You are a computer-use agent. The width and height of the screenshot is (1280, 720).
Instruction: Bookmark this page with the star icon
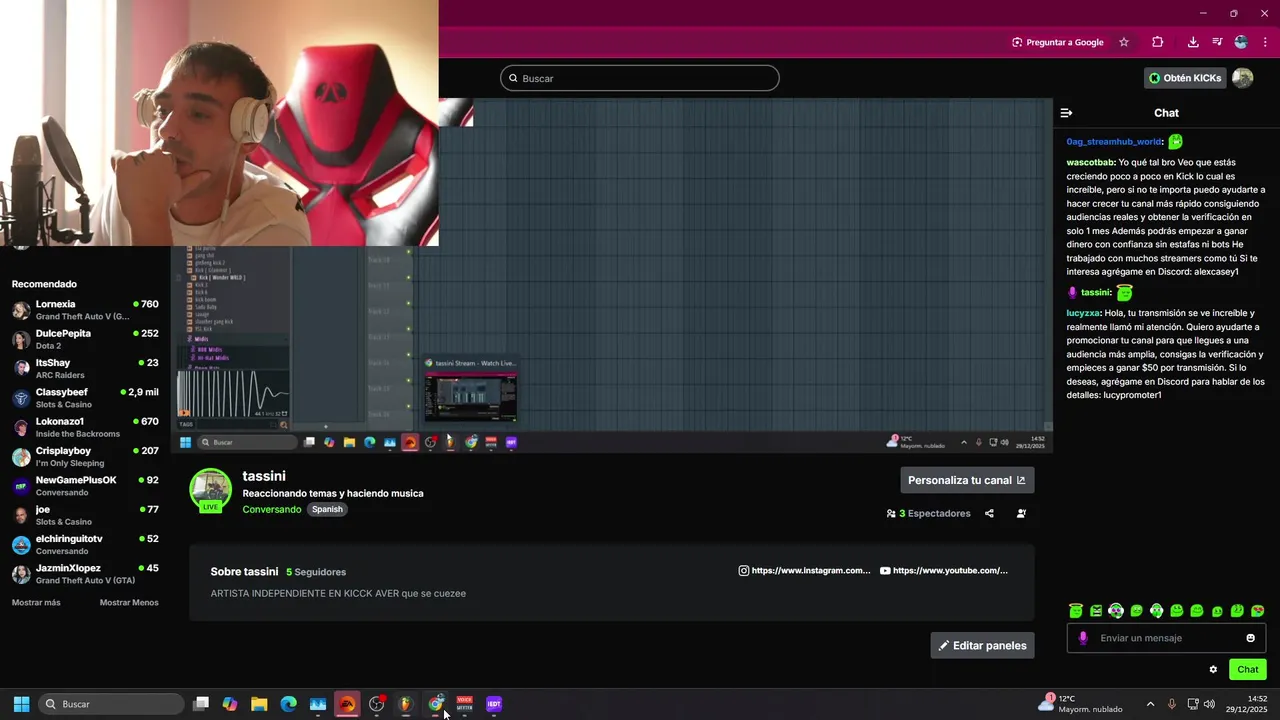[x=1124, y=42]
